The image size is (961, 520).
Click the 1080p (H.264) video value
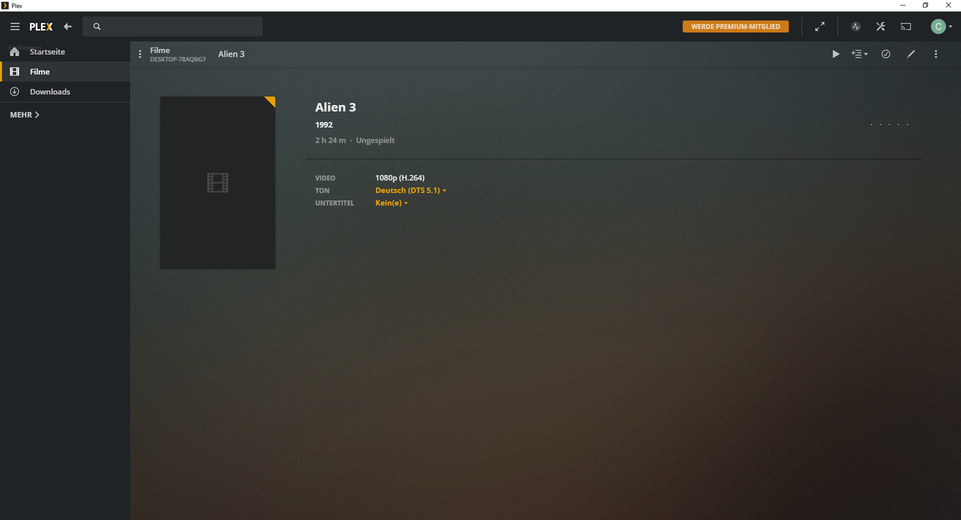[x=400, y=178]
